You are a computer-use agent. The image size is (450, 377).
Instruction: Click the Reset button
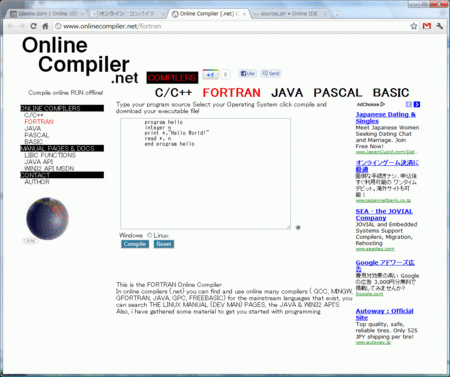pyautogui.click(x=164, y=244)
